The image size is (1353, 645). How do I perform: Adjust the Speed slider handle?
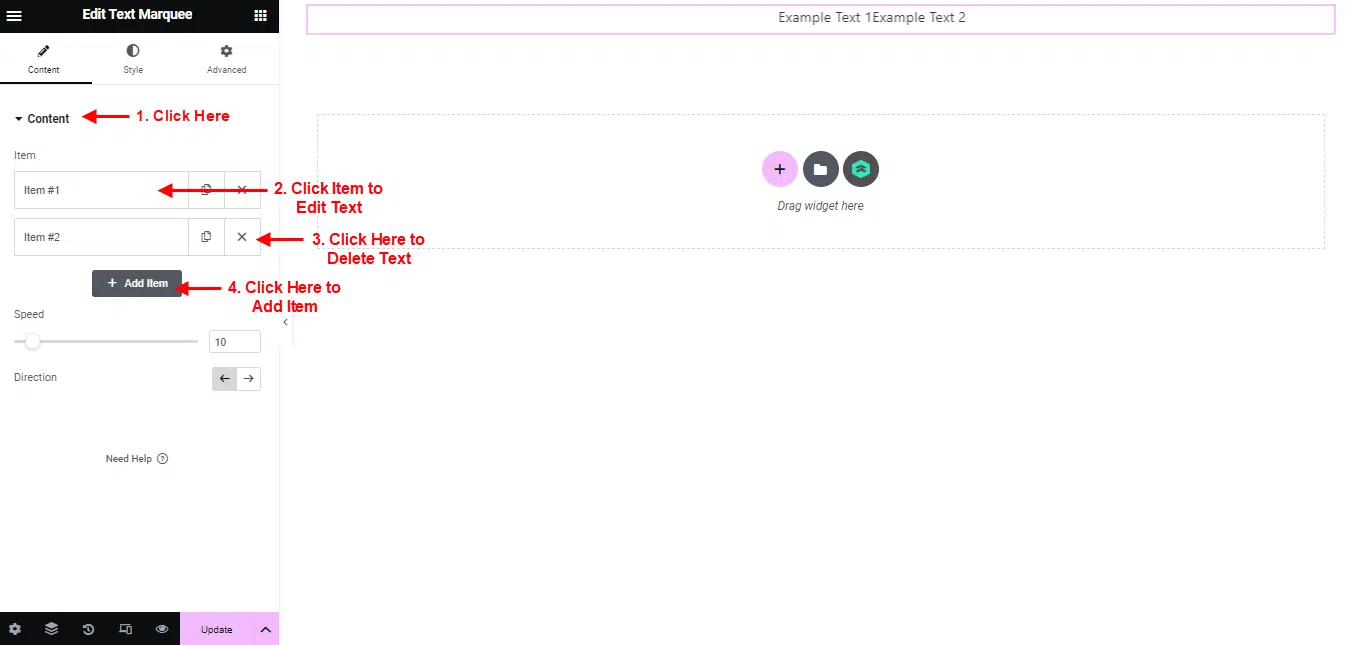32,342
